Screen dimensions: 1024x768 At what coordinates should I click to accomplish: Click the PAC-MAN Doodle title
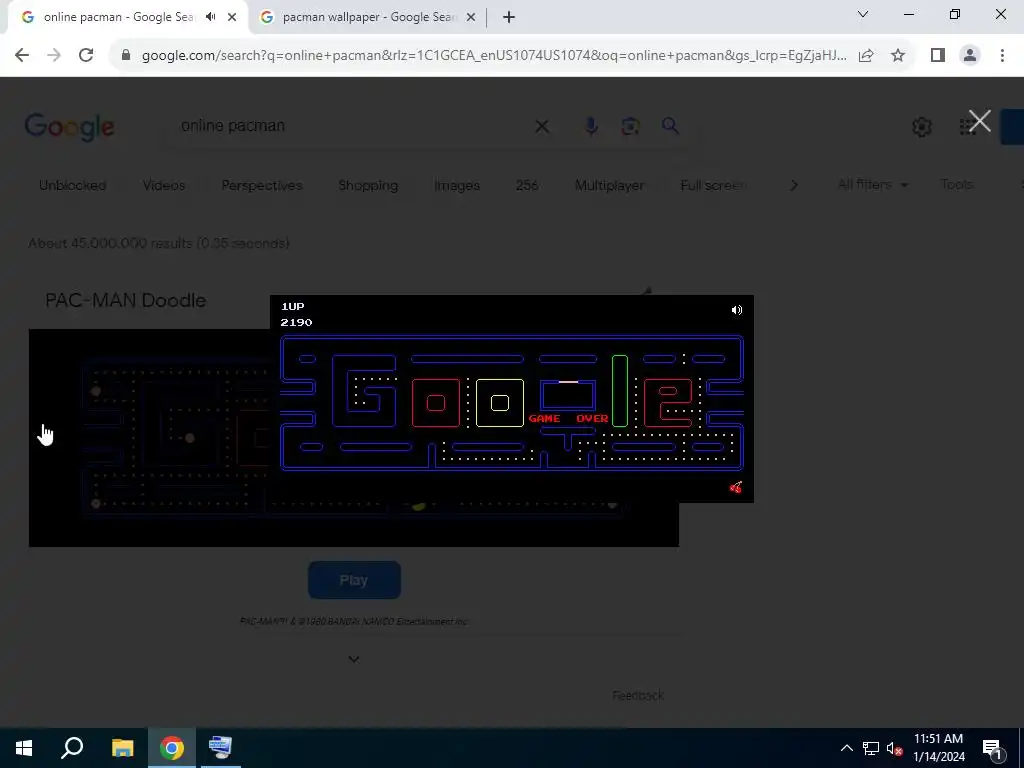[x=125, y=300]
